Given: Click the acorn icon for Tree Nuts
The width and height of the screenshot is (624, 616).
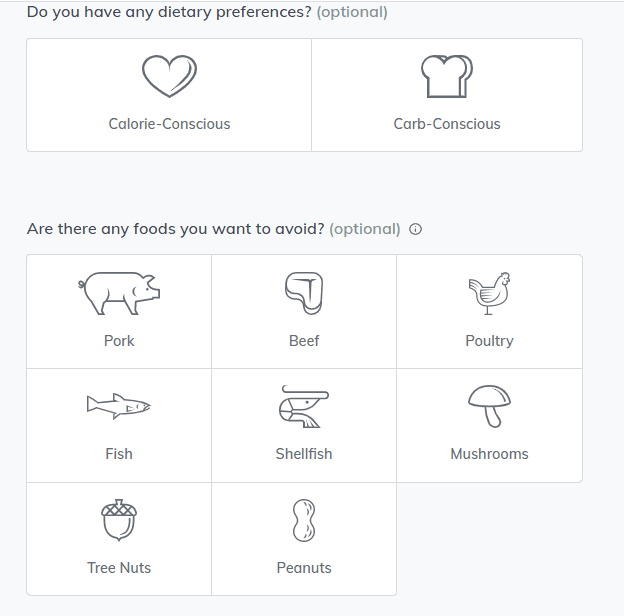Looking at the screenshot, I should (x=119, y=520).
